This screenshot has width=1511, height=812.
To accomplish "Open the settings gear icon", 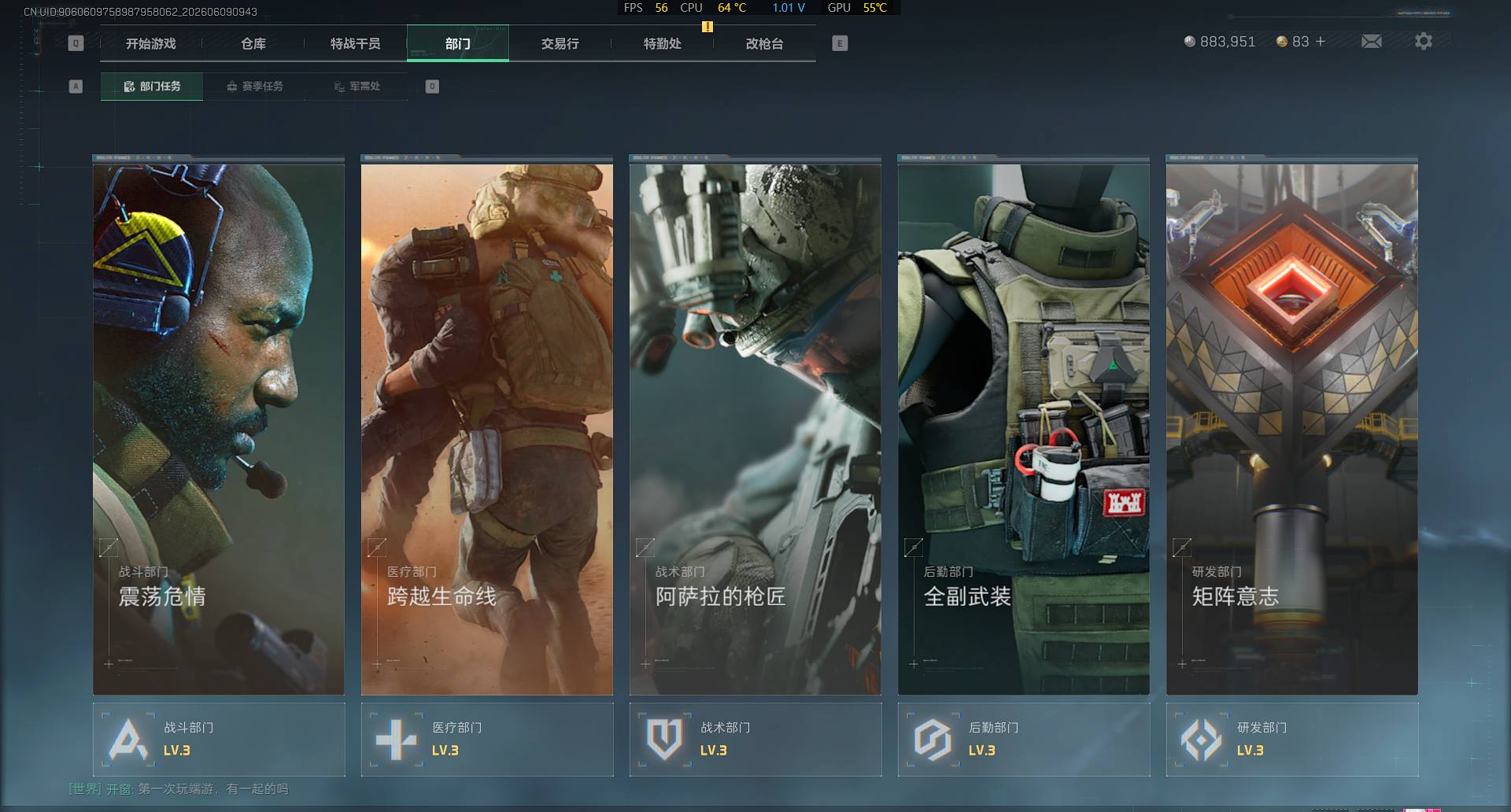I will 1424,41.
